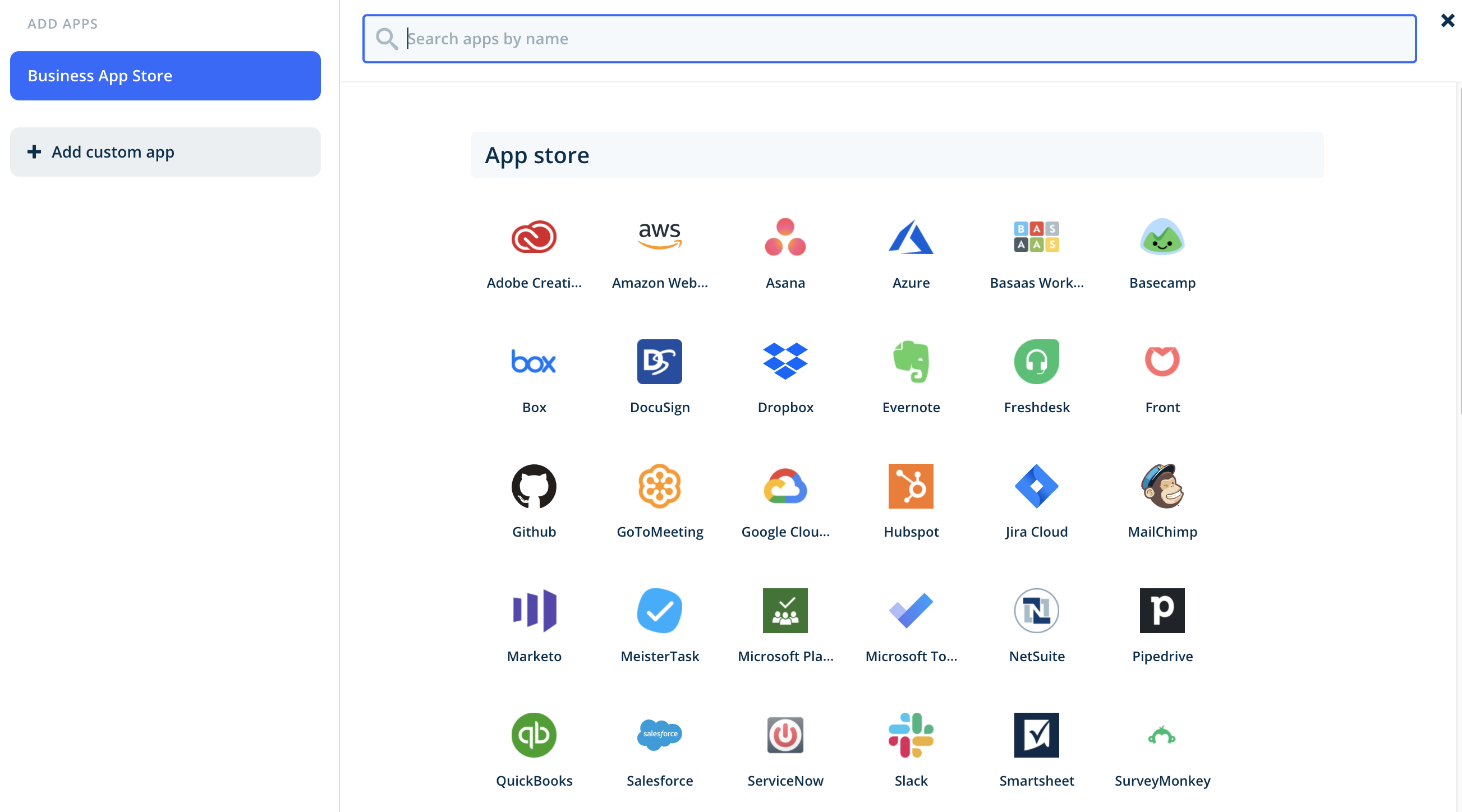The image size is (1462, 812).
Task: Click the "GoToMeeting" label
Action: pyautogui.click(x=660, y=532)
